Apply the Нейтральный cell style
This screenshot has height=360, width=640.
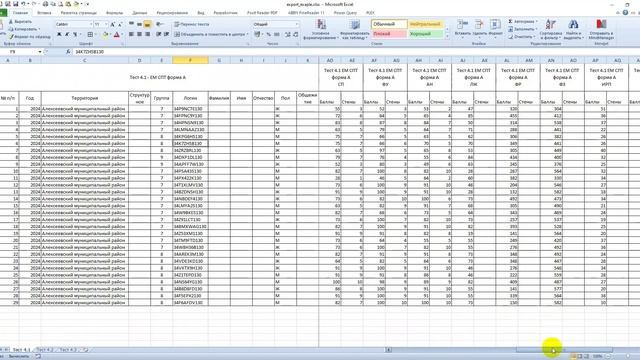(x=425, y=24)
